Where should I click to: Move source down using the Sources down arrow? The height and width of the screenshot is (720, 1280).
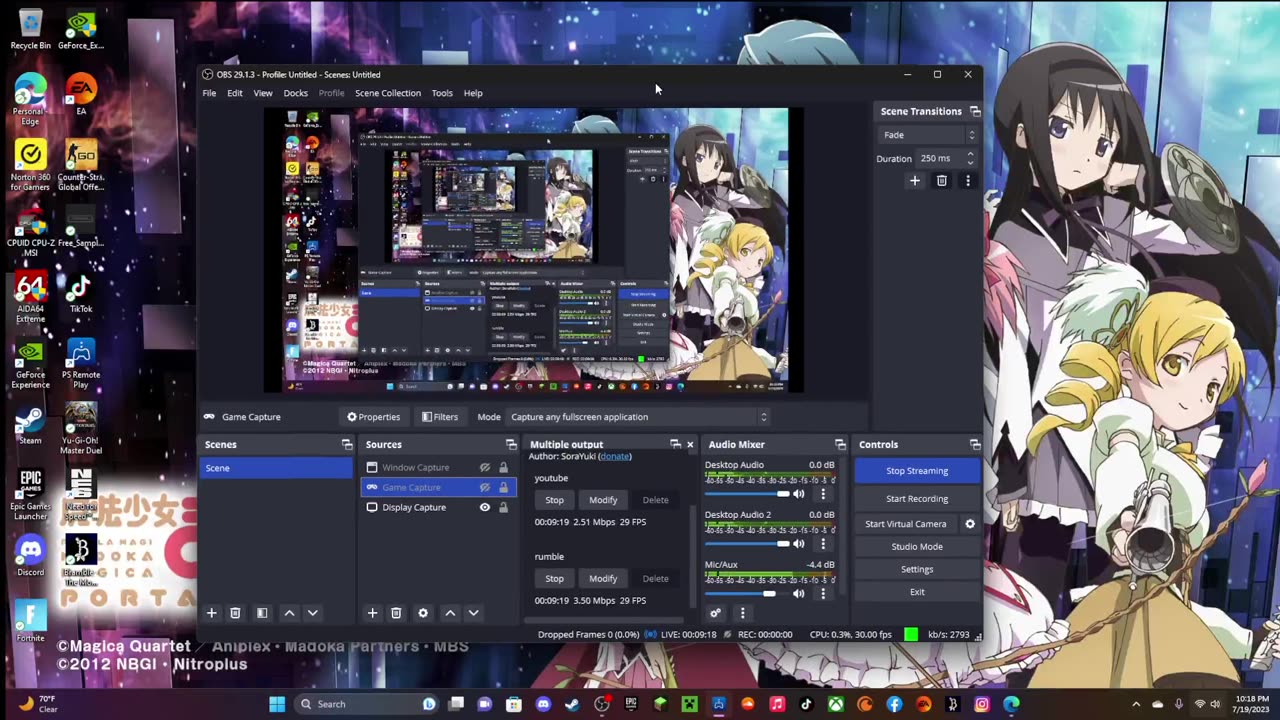click(473, 613)
